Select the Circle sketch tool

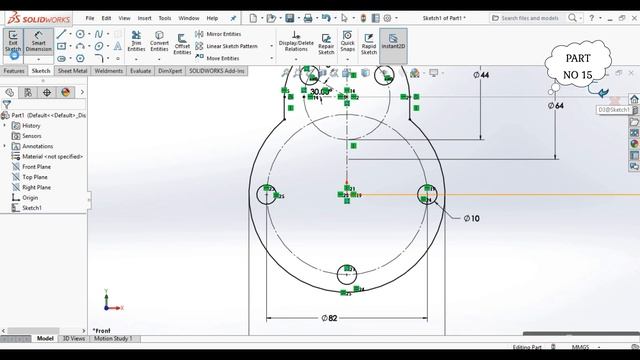(80, 34)
